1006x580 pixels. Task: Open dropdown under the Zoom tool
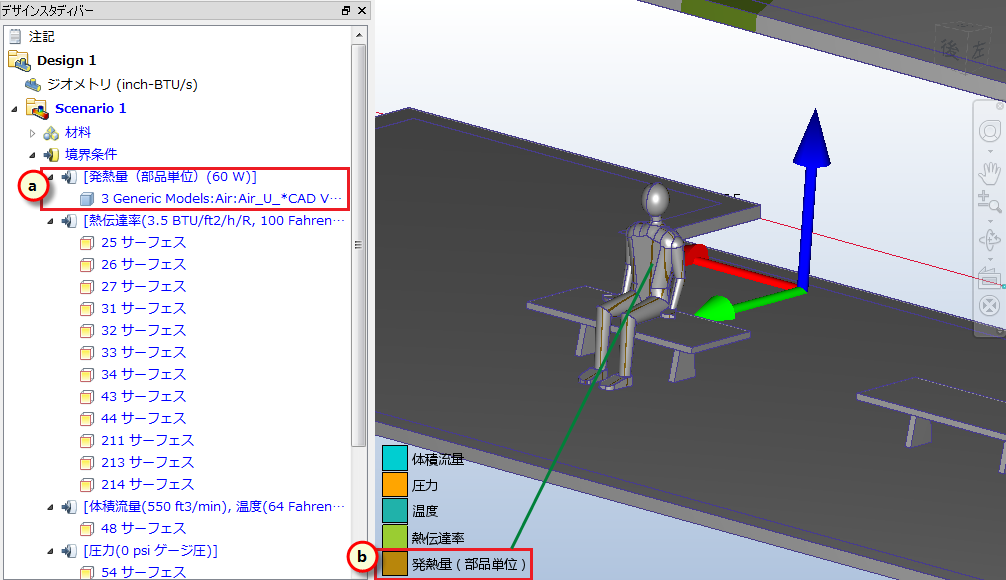(990, 221)
